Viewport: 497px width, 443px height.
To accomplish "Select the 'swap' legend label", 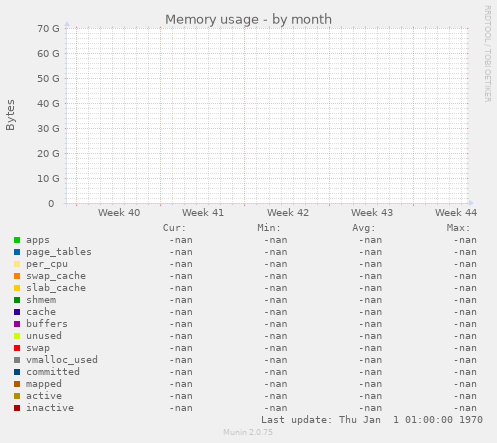I will [38, 348].
